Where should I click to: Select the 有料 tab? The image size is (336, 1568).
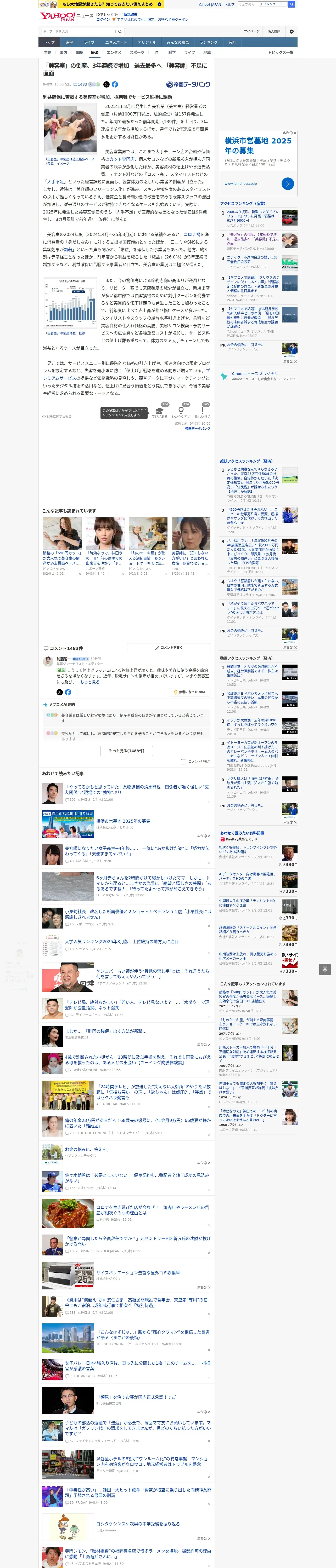coord(232,43)
